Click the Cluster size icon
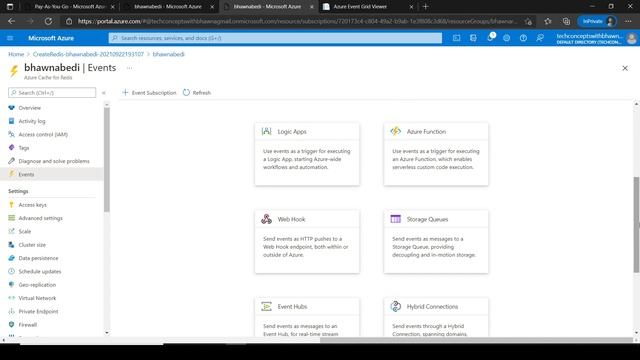 (x=11, y=245)
